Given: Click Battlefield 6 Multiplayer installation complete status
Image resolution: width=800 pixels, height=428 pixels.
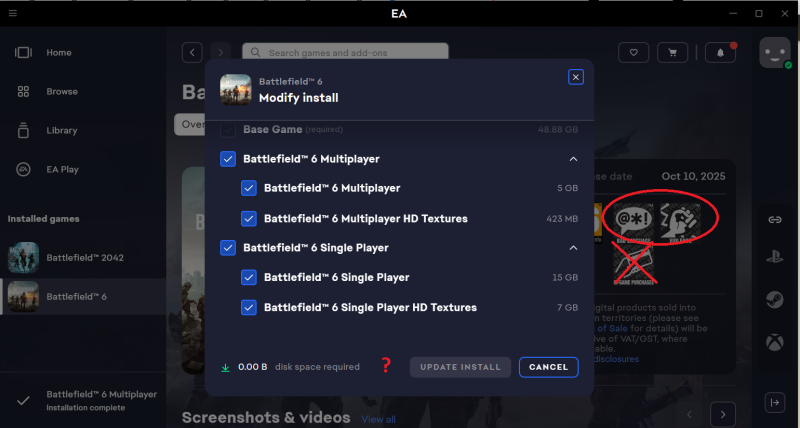Looking at the screenshot, I should tap(102, 401).
